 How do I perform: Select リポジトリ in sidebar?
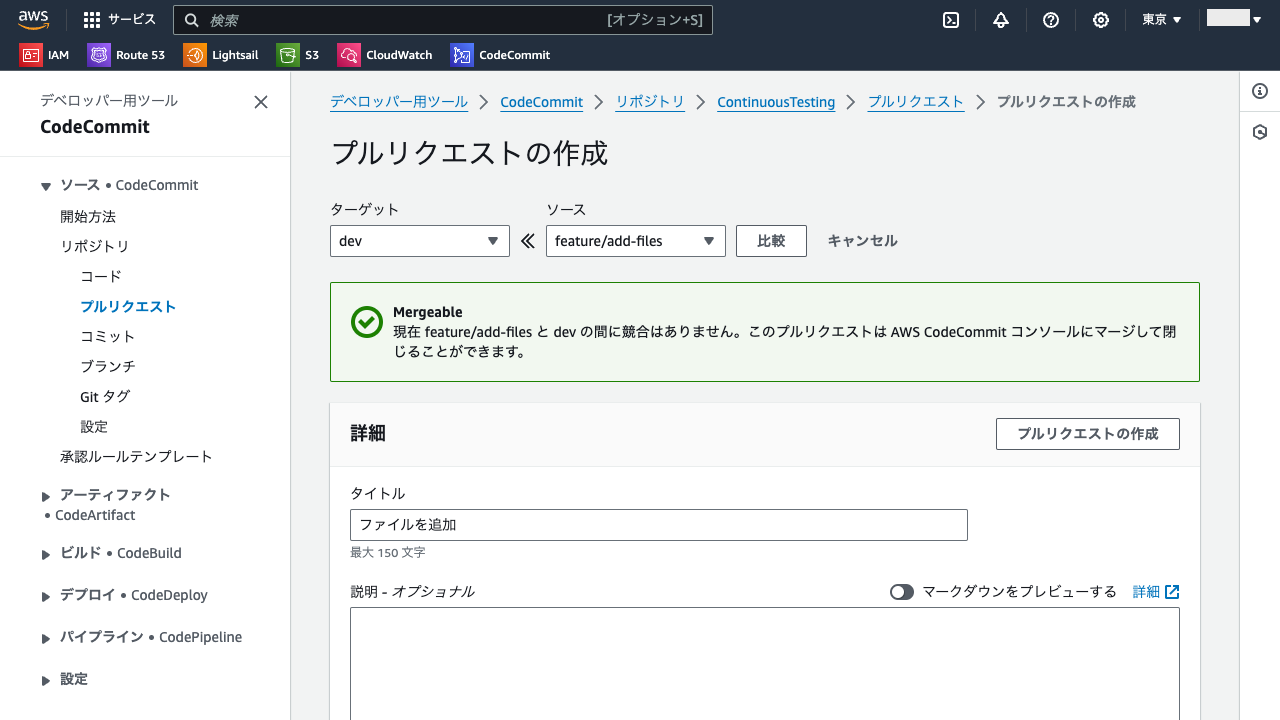[95, 246]
